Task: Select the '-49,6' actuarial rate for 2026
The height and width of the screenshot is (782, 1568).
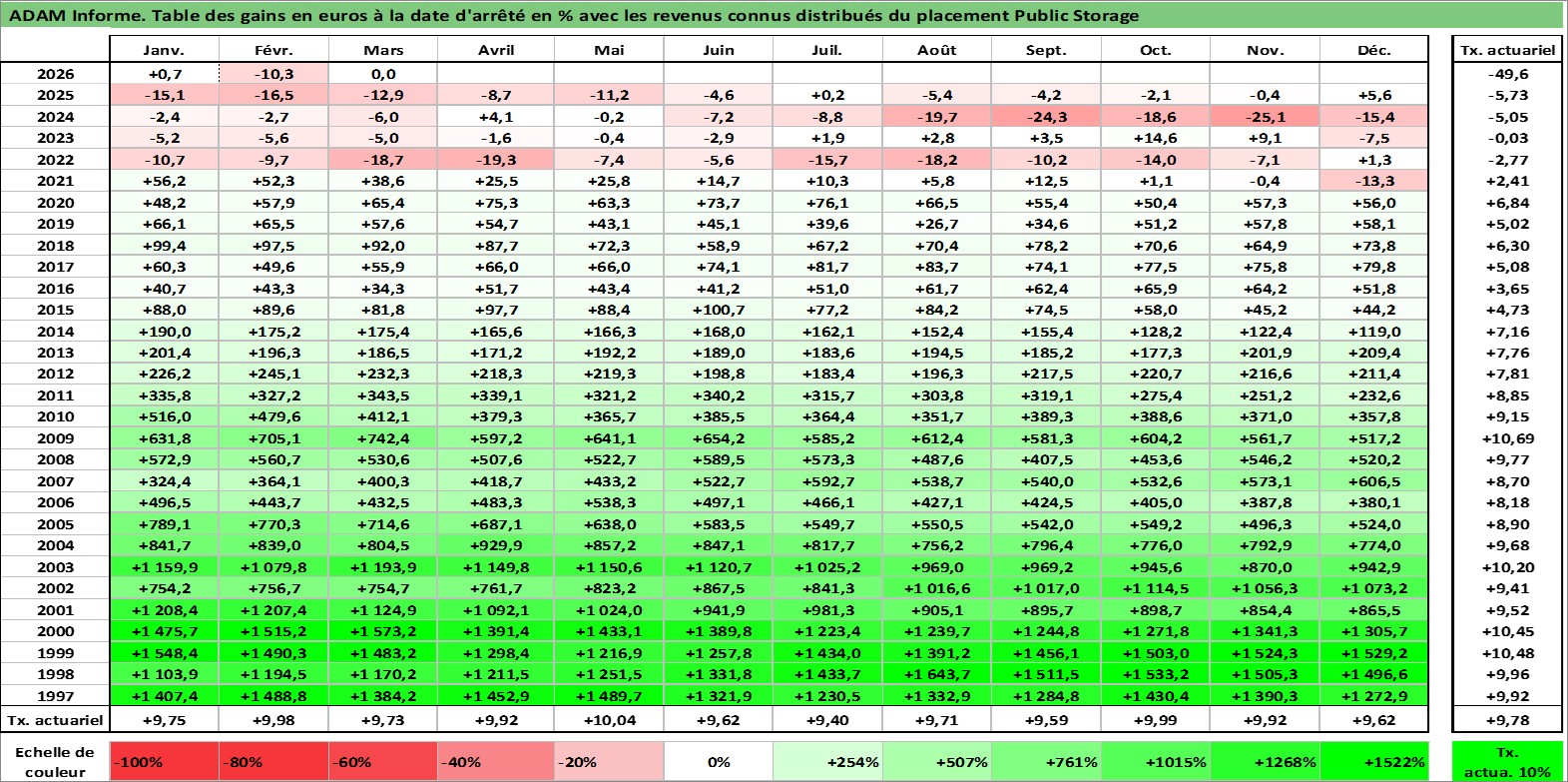Action: point(1508,74)
